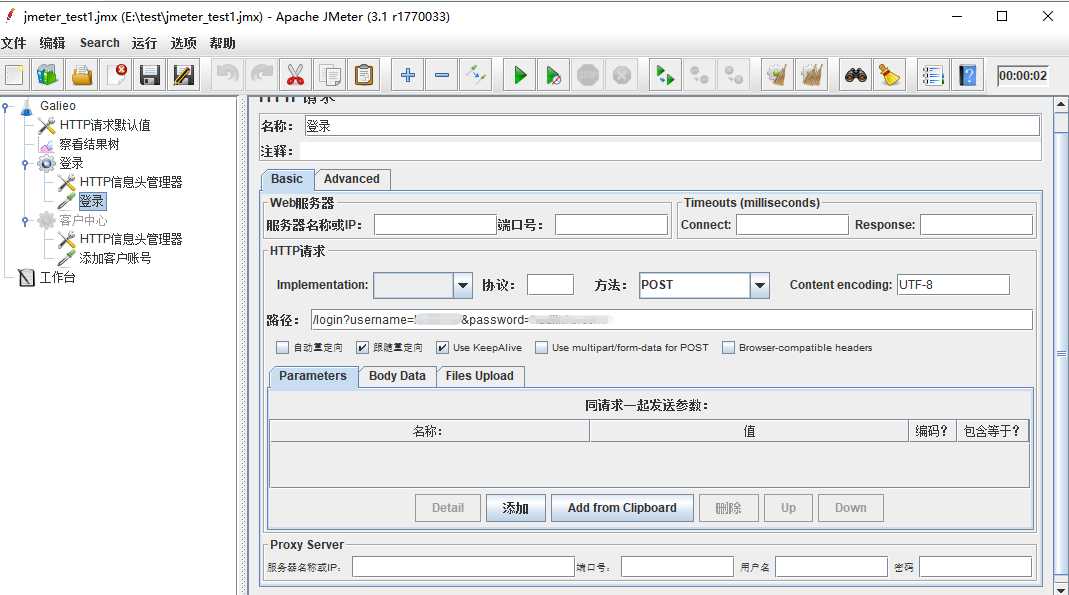Click the Paste clipboard icon
This screenshot has height=595, width=1069.
[364, 75]
